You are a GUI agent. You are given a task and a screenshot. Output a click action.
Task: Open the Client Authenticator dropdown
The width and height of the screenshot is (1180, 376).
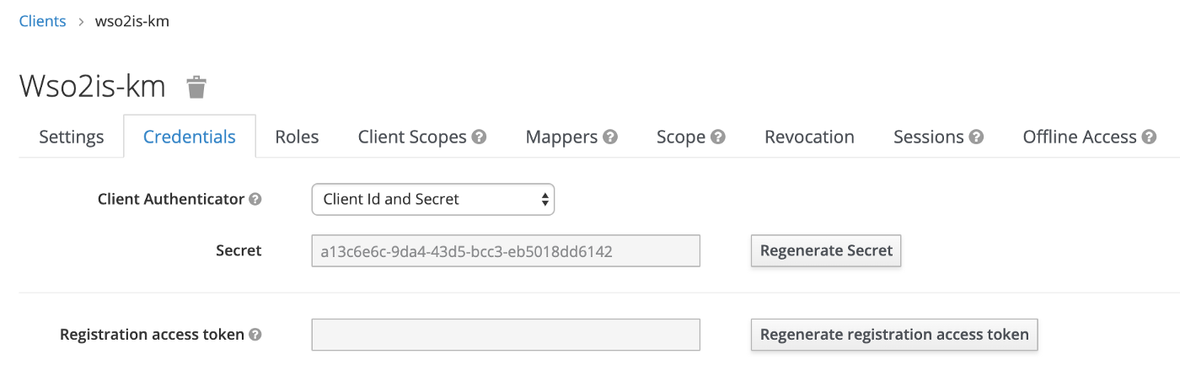pyautogui.click(x=433, y=199)
